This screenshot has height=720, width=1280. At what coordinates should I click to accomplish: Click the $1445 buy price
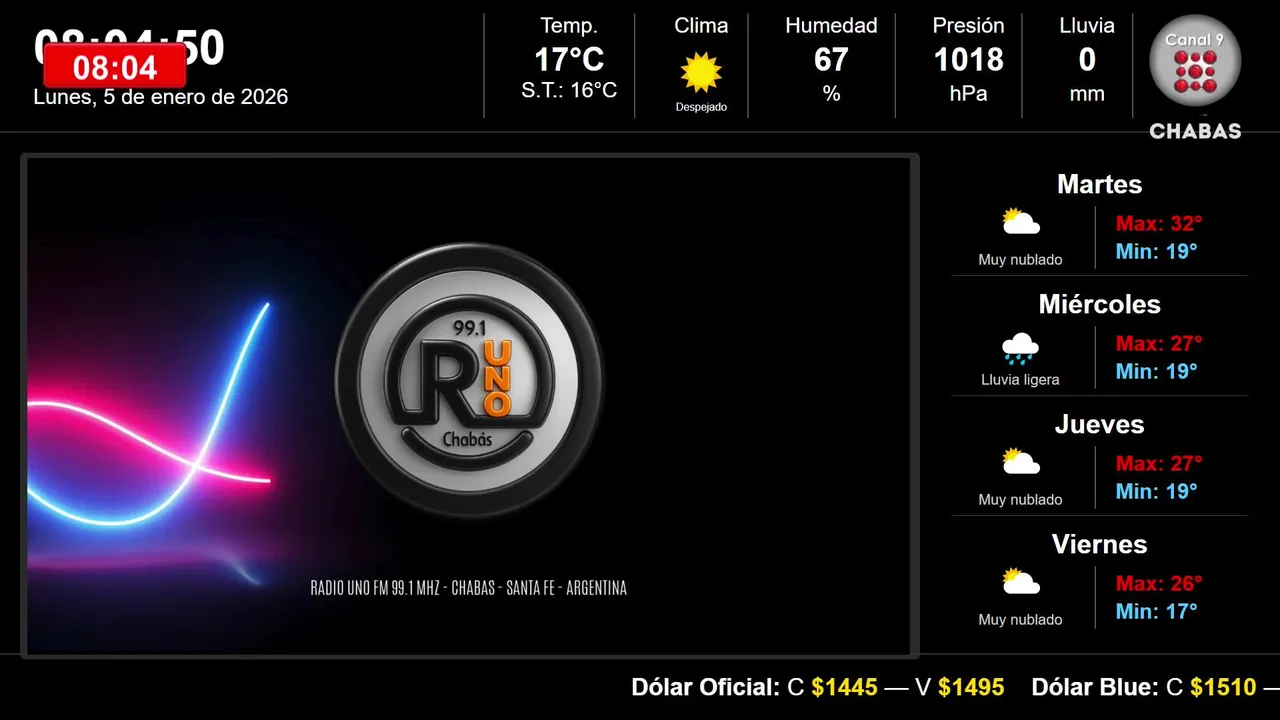point(844,688)
